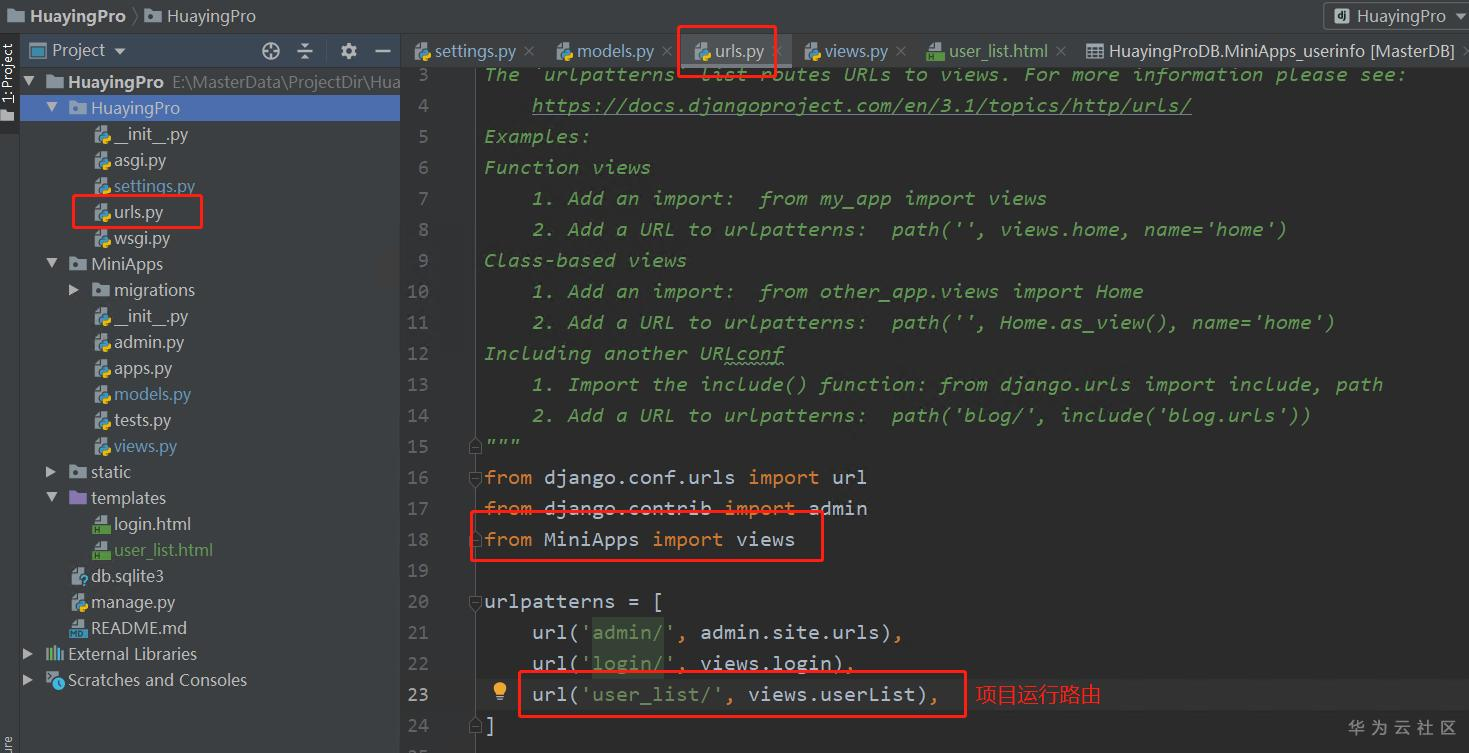Collapse the MiniApps folder arrow
Image resolution: width=1469 pixels, height=753 pixels.
click(52, 264)
